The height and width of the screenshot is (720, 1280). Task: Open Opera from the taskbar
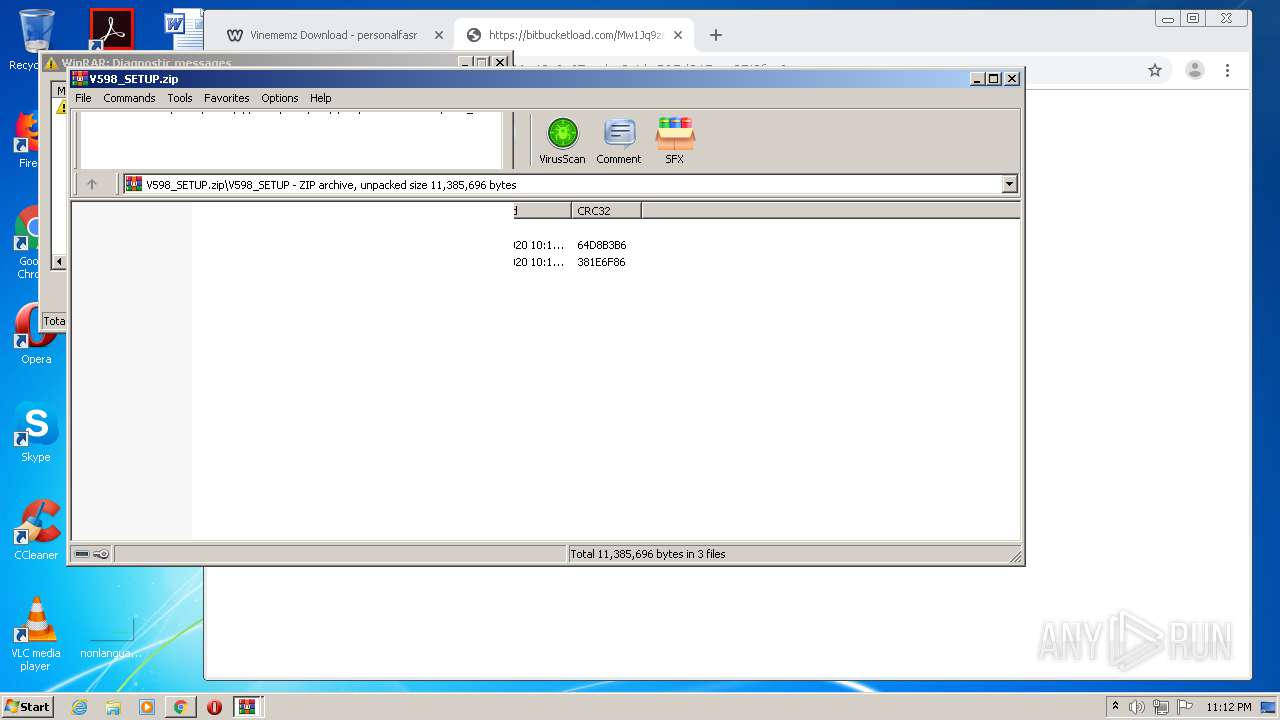tap(214, 707)
